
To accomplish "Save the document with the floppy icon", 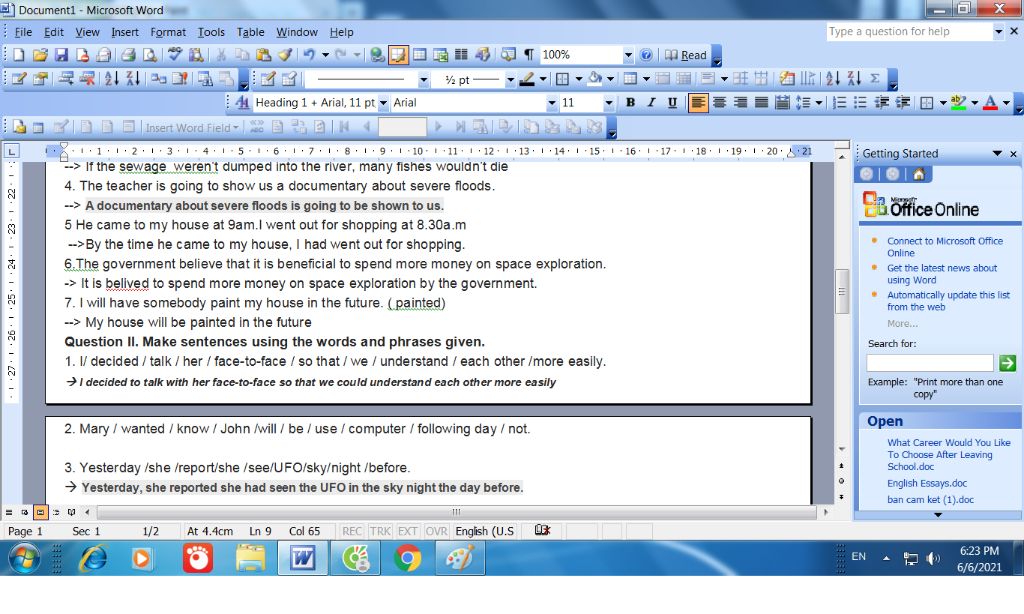I will click(61, 56).
